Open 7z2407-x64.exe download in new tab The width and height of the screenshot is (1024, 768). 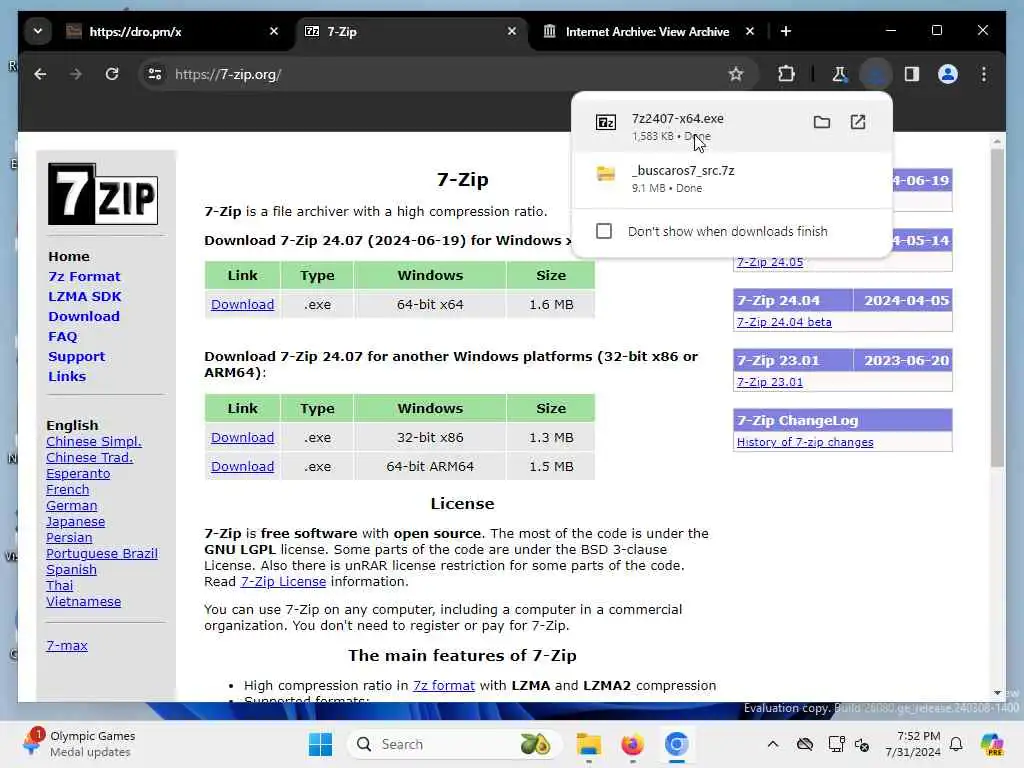coord(857,122)
